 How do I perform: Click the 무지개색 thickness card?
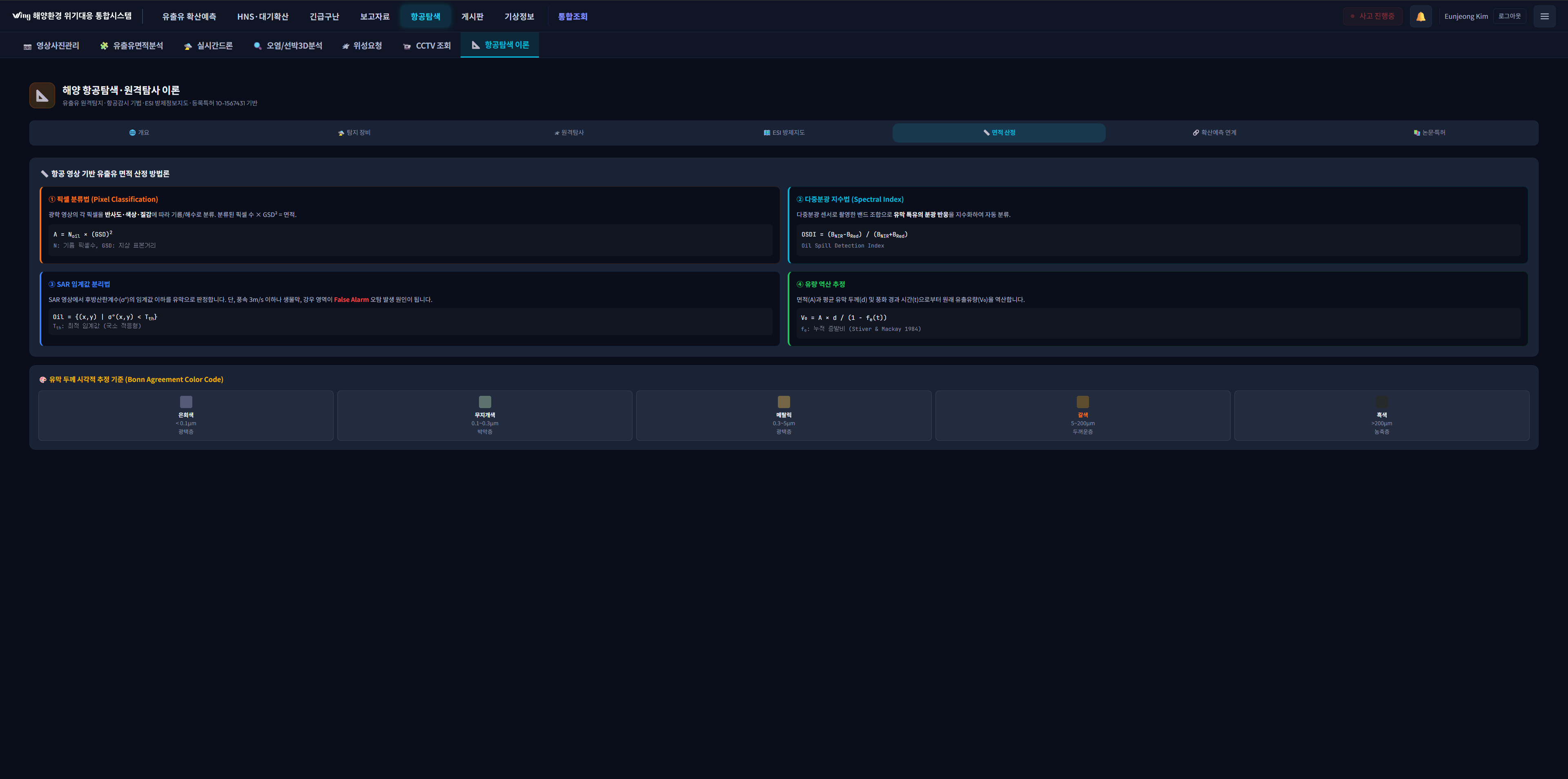[x=485, y=416]
